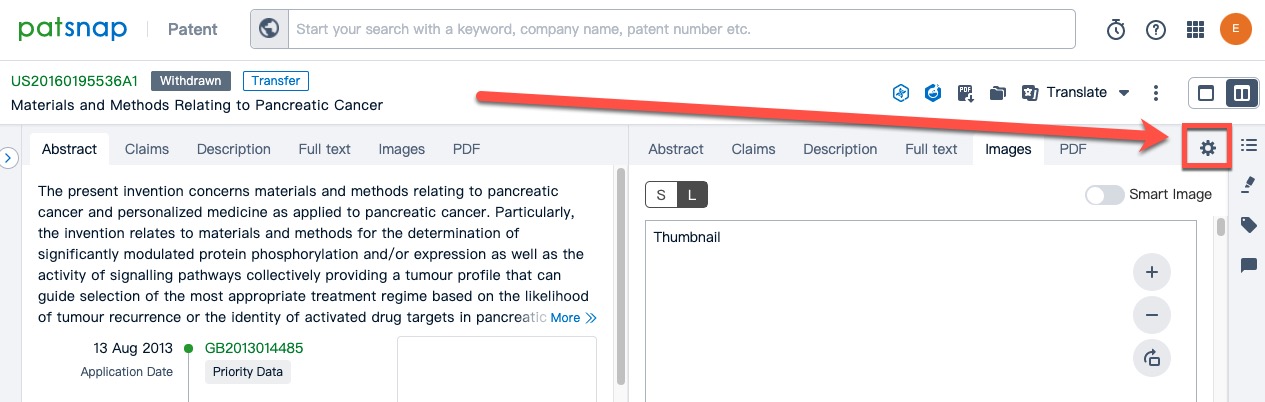Image resolution: width=1265 pixels, height=402 pixels.
Task: Open search history timer icon
Action: click(x=1116, y=30)
